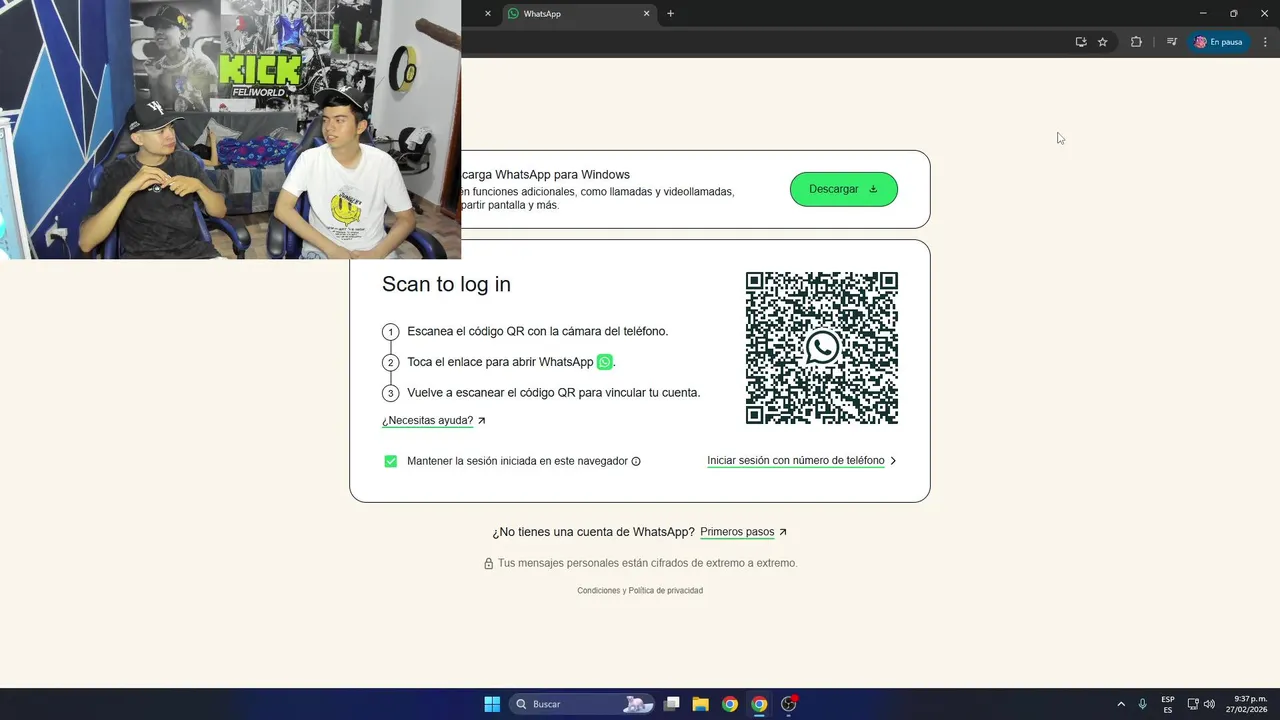
Task: Open Chrome three-dot menu
Action: click(x=1265, y=42)
